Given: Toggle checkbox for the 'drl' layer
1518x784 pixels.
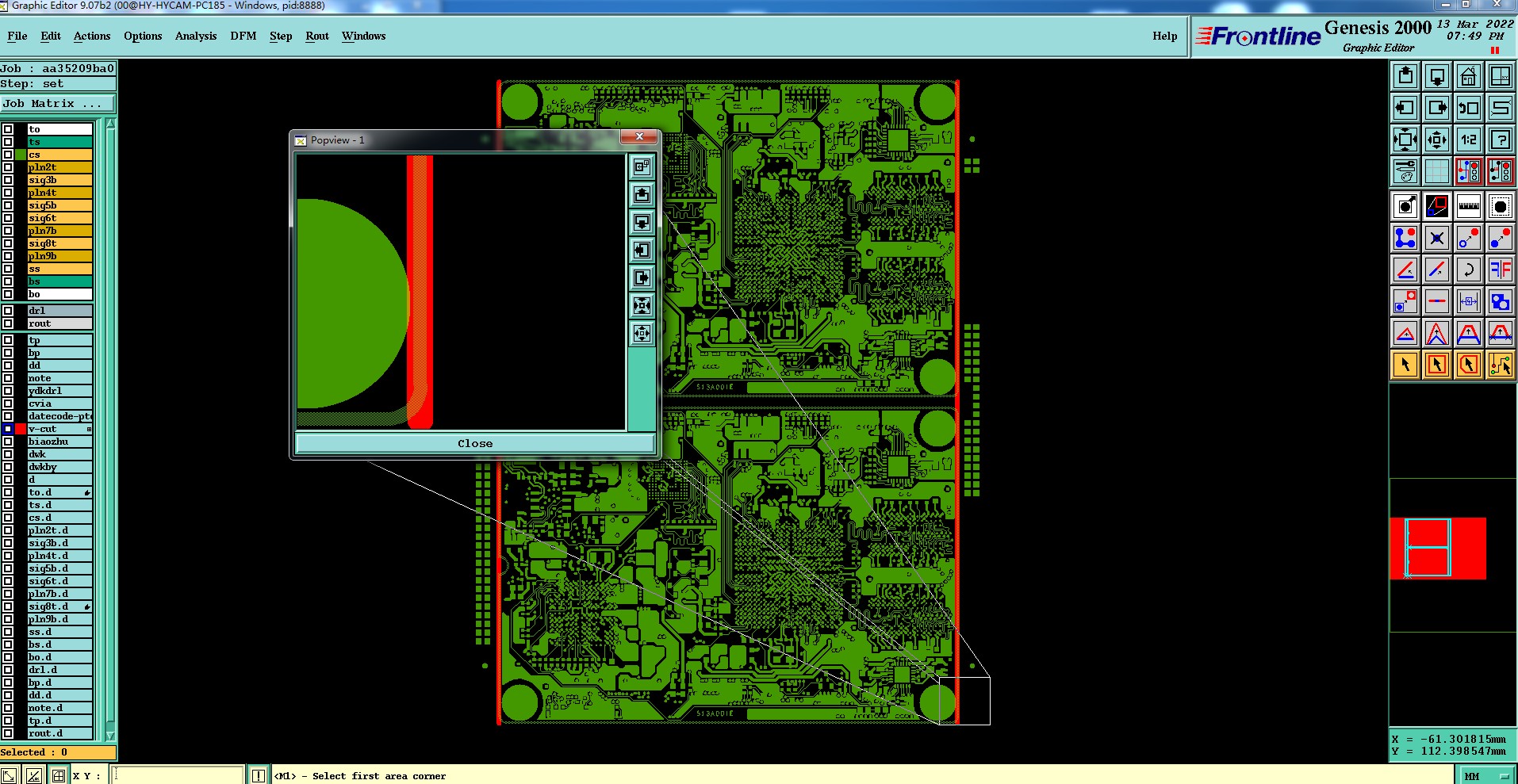Looking at the screenshot, I should [x=8, y=311].
